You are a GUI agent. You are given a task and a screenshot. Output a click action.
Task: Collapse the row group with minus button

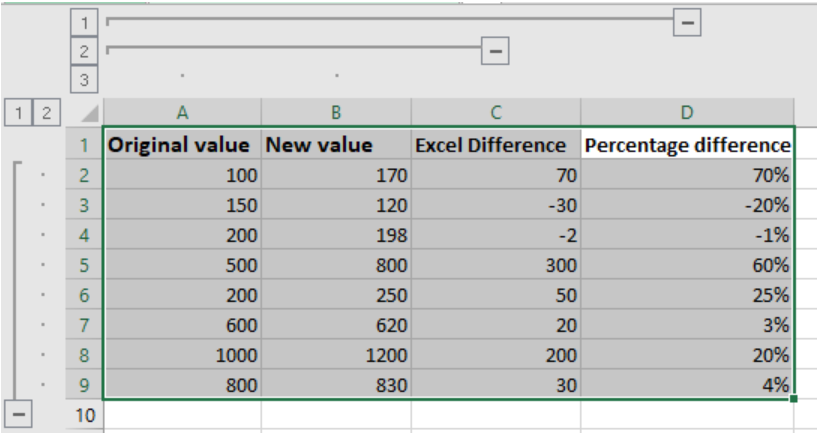[18, 414]
